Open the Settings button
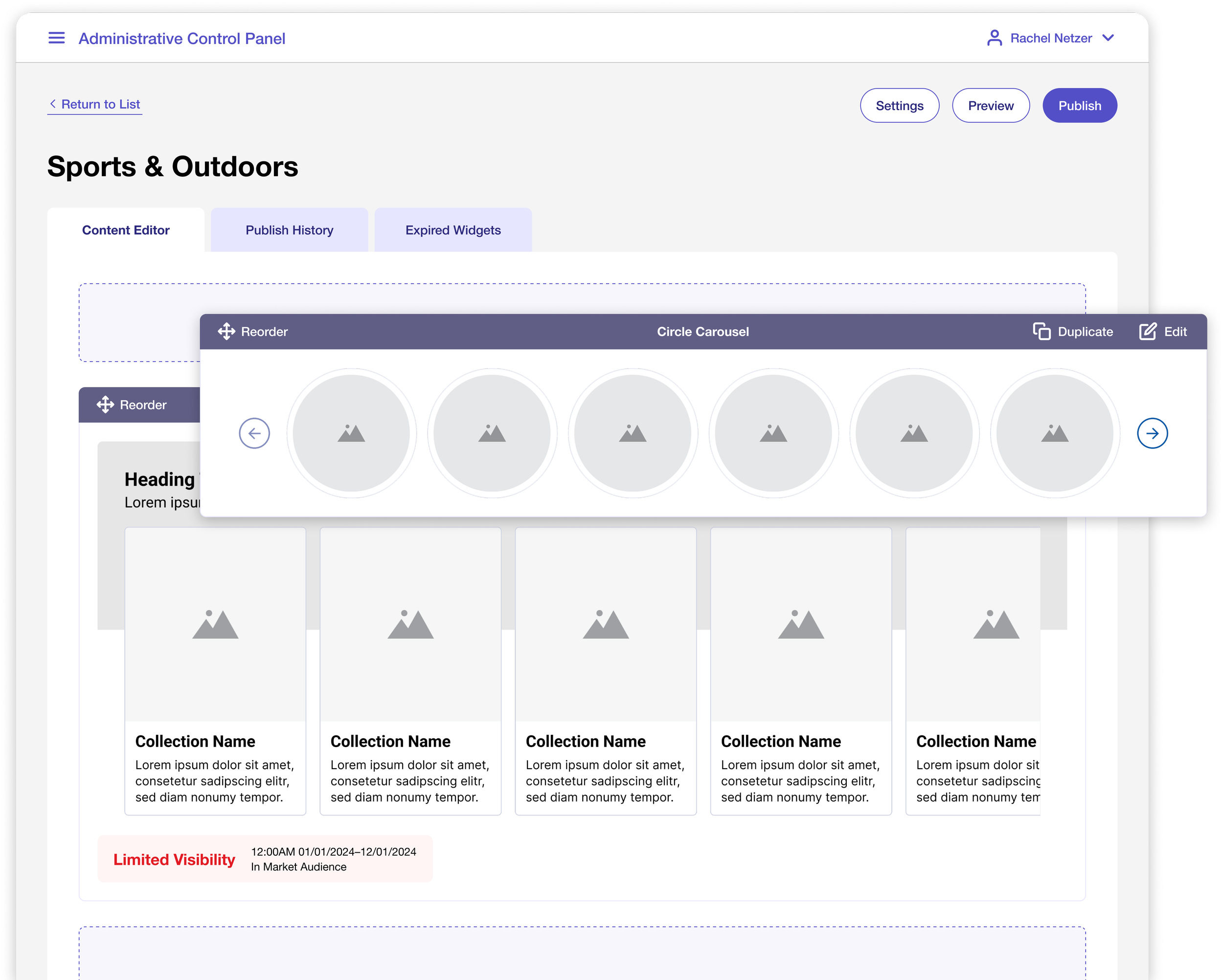 tap(899, 106)
